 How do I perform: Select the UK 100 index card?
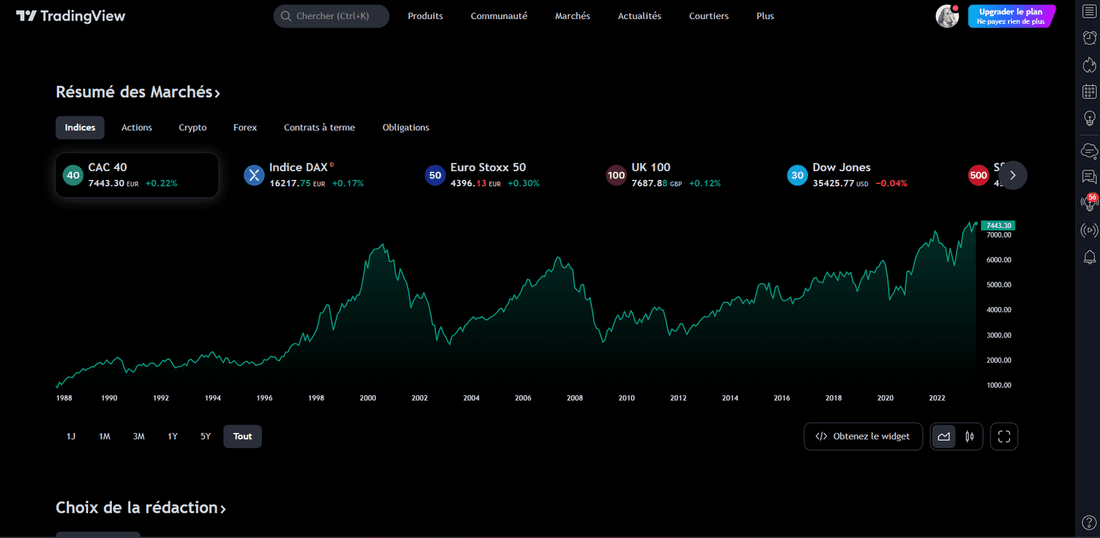(680, 175)
